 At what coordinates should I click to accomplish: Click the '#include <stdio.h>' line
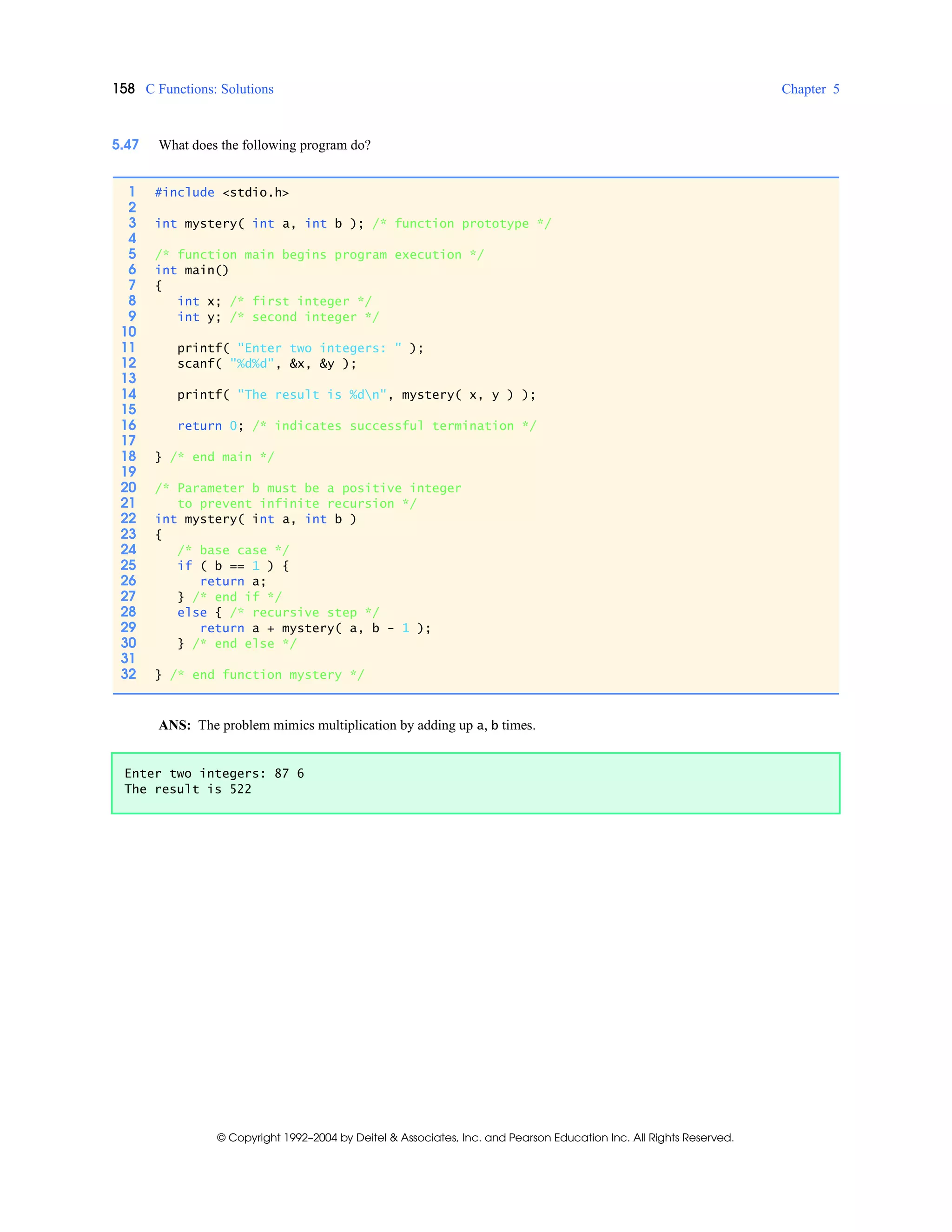point(222,192)
